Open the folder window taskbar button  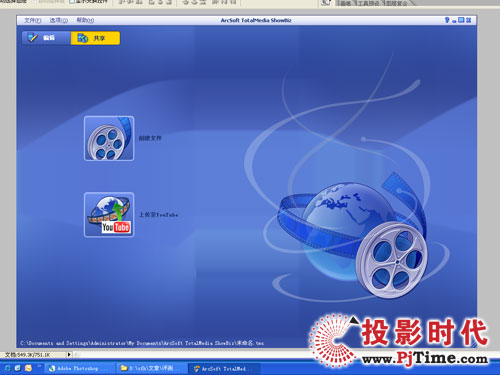tap(151, 368)
